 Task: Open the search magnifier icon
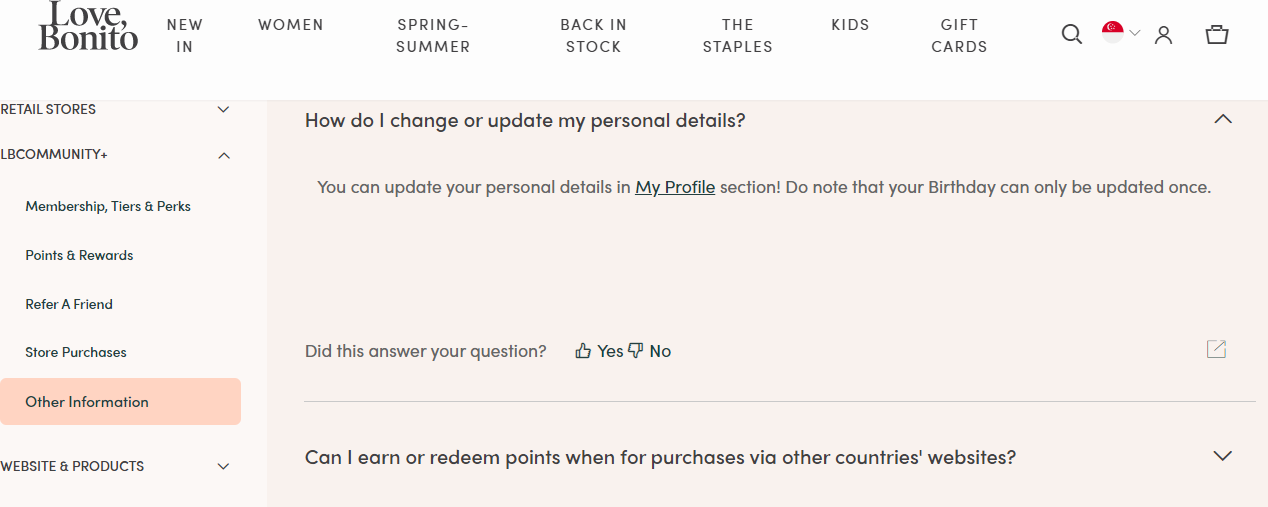point(1071,35)
